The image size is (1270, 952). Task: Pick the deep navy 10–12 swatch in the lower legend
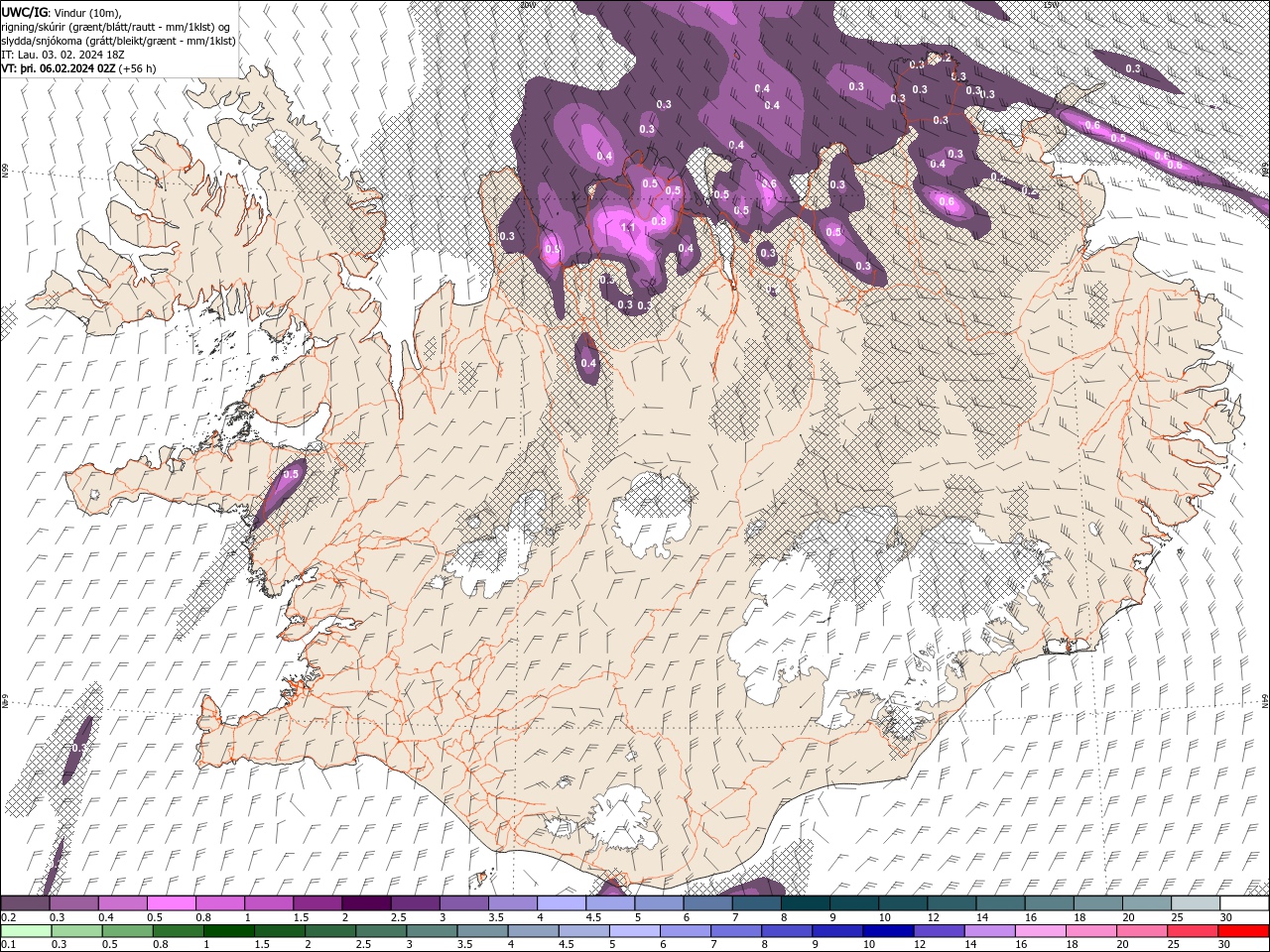886,931
